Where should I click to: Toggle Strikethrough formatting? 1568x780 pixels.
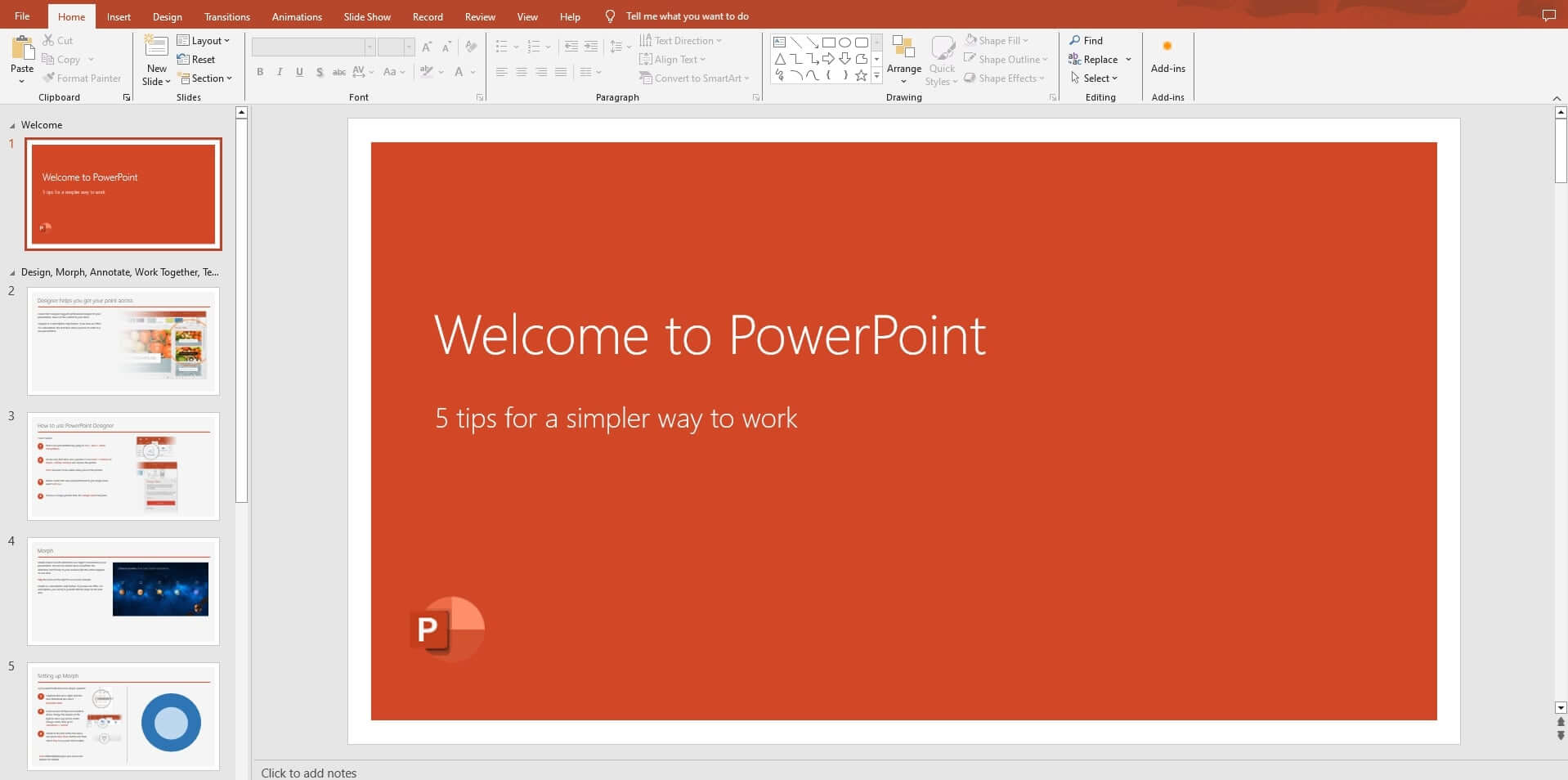coord(338,72)
